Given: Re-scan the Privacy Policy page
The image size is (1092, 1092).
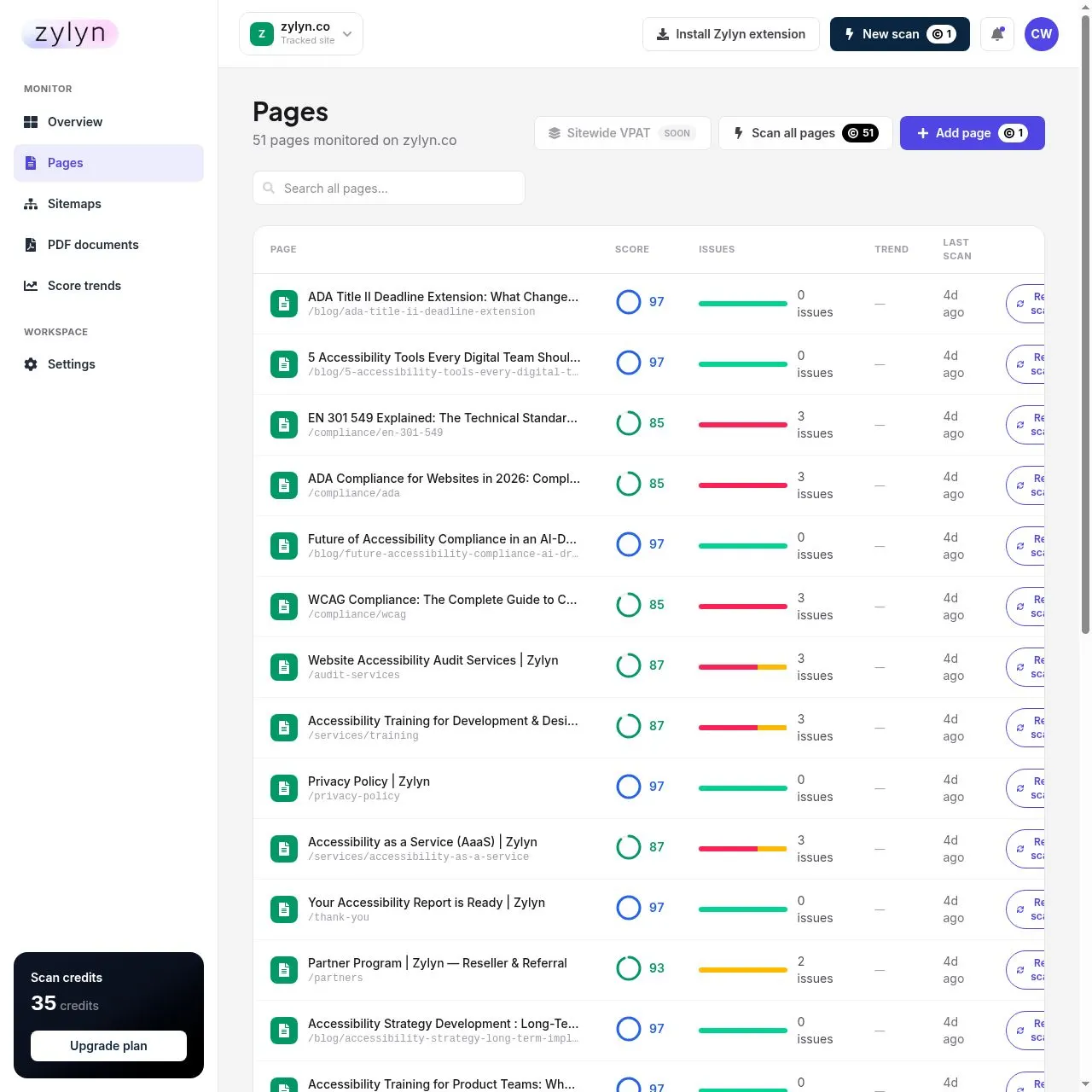Looking at the screenshot, I should [1026, 788].
